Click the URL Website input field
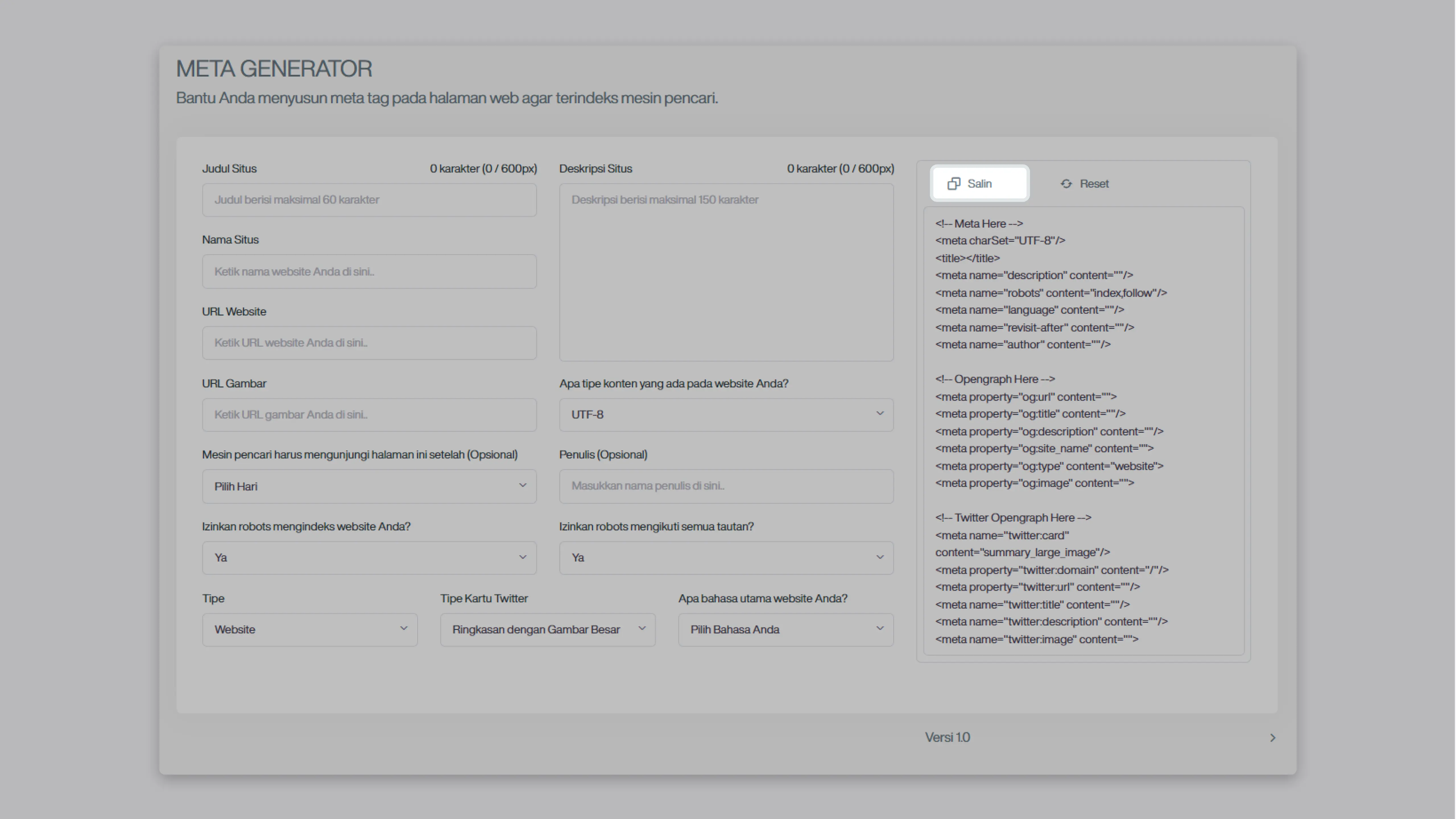The width and height of the screenshot is (1456, 819). click(369, 342)
